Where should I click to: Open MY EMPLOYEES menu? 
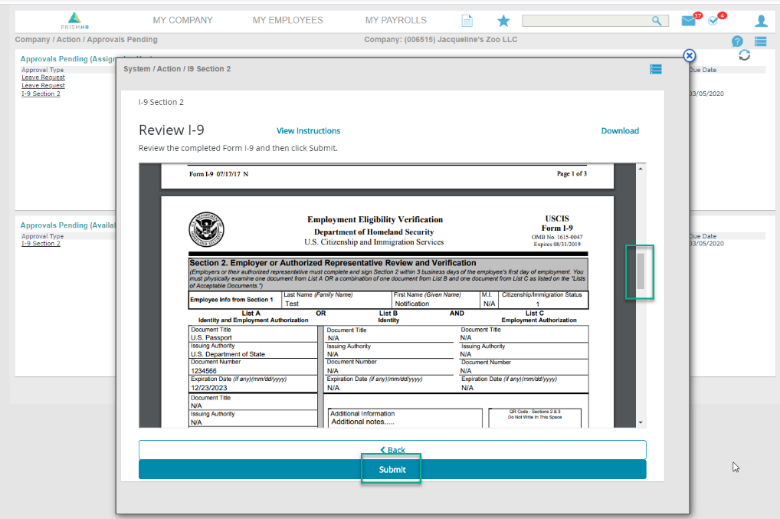288,20
